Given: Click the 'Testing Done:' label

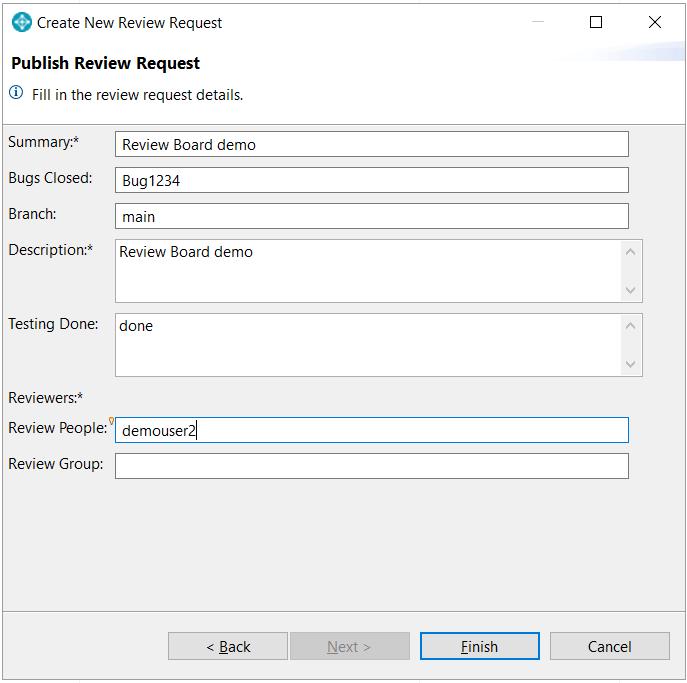Looking at the screenshot, I should pos(53,324).
